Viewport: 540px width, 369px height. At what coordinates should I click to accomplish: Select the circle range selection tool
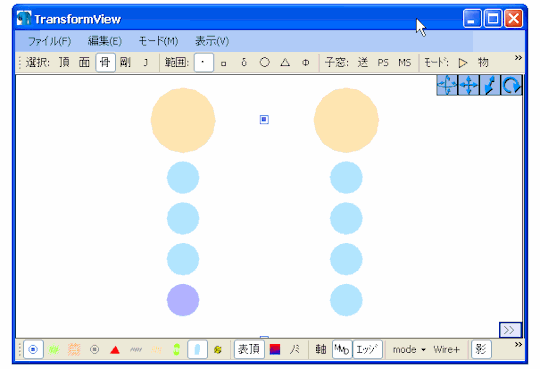tap(264, 62)
